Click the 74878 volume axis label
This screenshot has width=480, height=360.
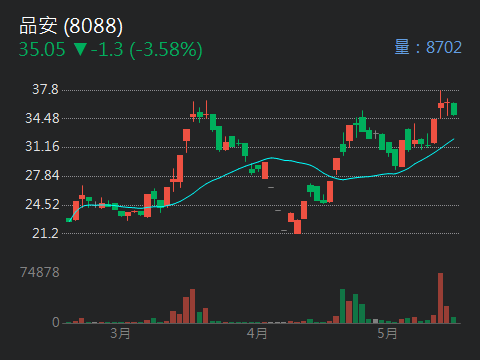40,272
